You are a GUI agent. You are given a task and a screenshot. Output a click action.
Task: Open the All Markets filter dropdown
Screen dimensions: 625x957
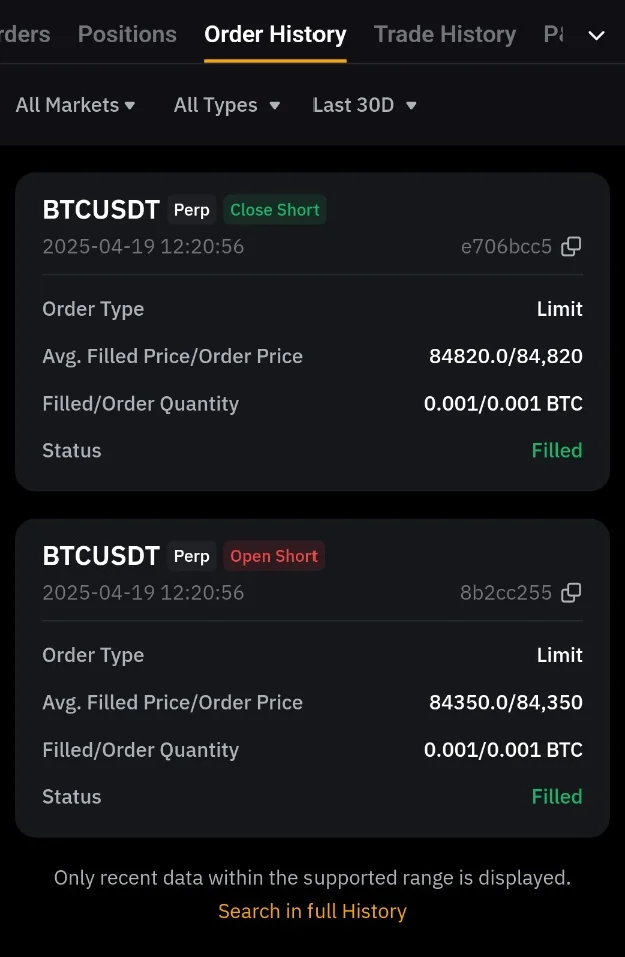75,105
